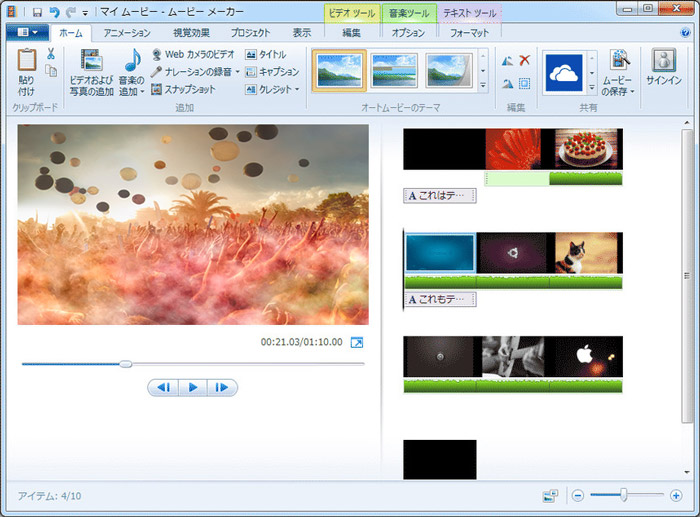Expand ナレーションの録音 dropdown arrow
The width and height of the screenshot is (700, 517).
pyautogui.click(x=238, y=71)
